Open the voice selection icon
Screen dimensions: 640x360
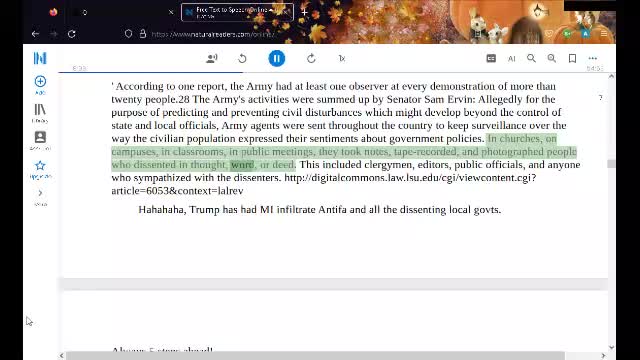(x=211, y=58)
